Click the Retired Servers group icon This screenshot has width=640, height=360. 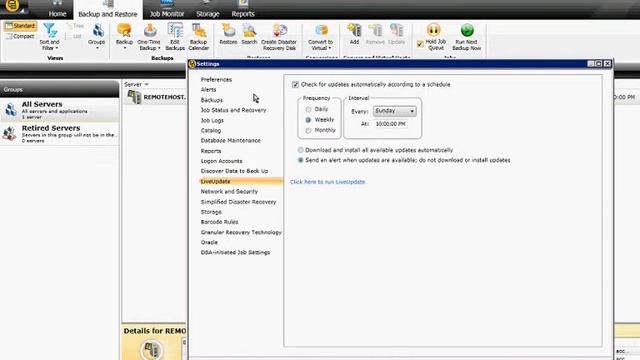[10, 134]
